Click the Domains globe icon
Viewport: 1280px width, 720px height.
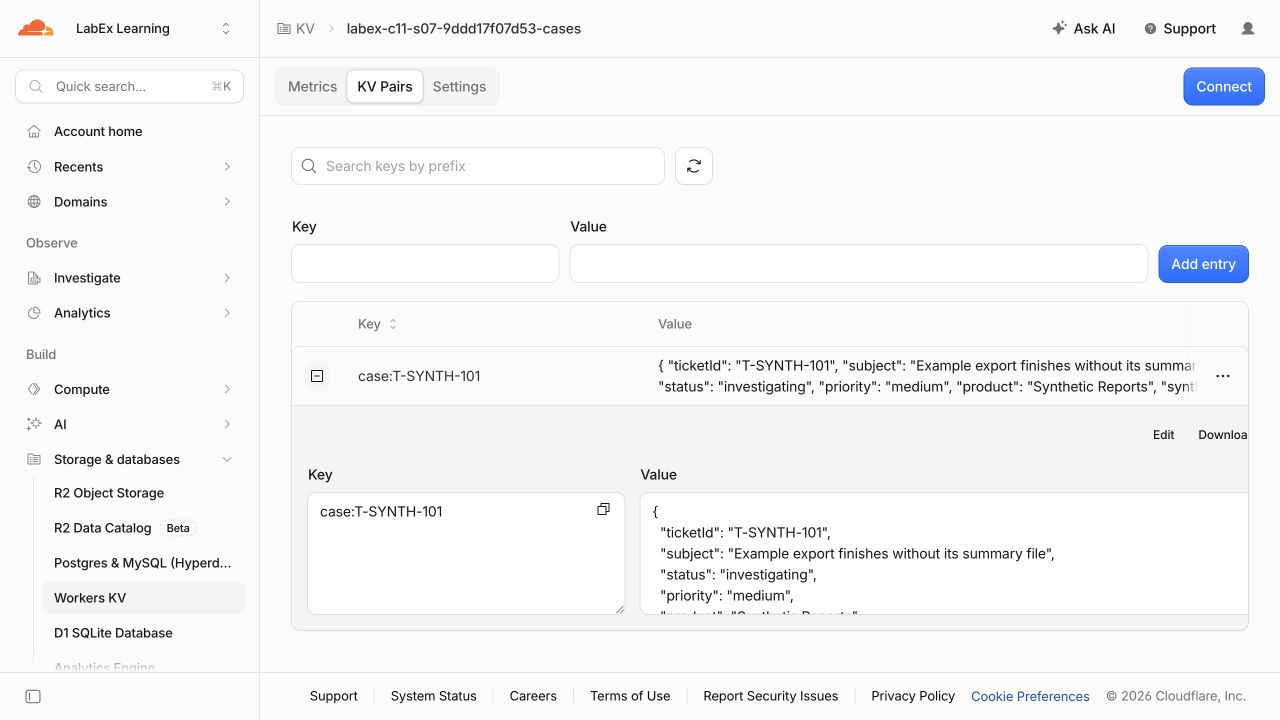pyautogui.click(x=34, y=202)
